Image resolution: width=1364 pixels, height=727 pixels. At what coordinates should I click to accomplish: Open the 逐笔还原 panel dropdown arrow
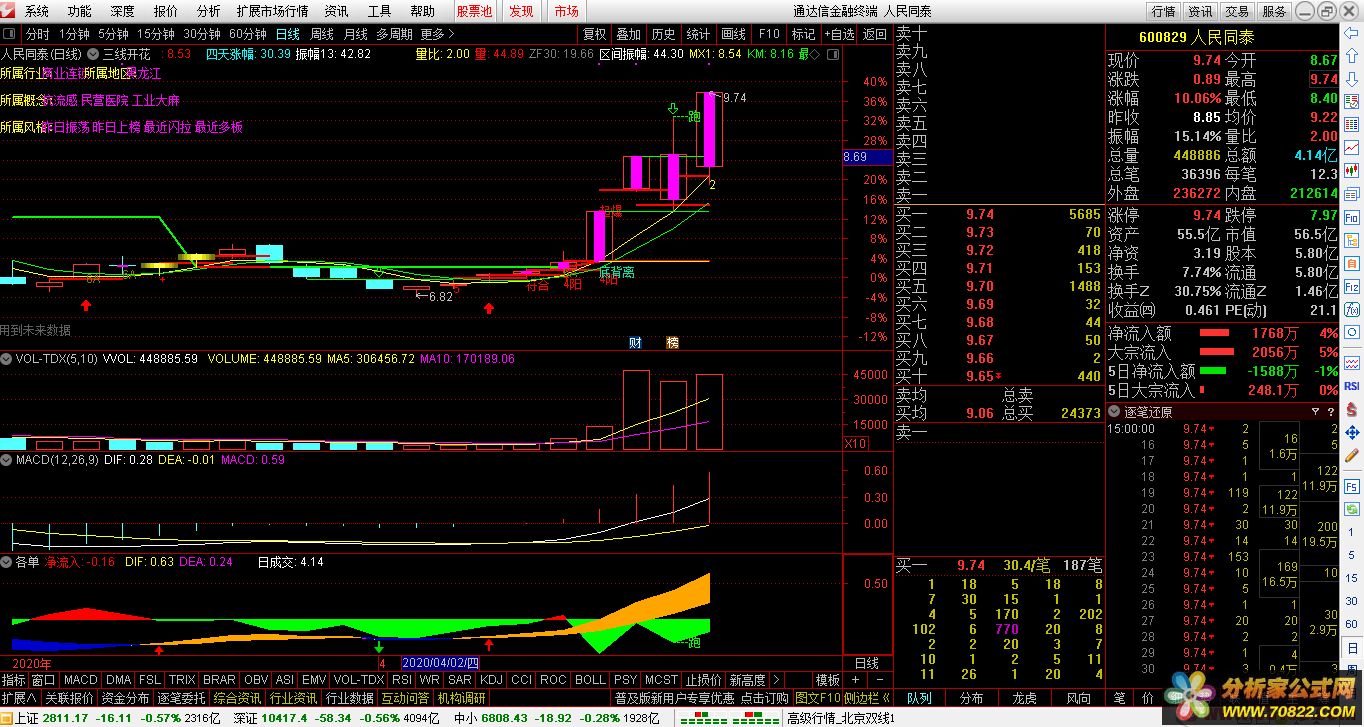click(x=1114, y=411)
